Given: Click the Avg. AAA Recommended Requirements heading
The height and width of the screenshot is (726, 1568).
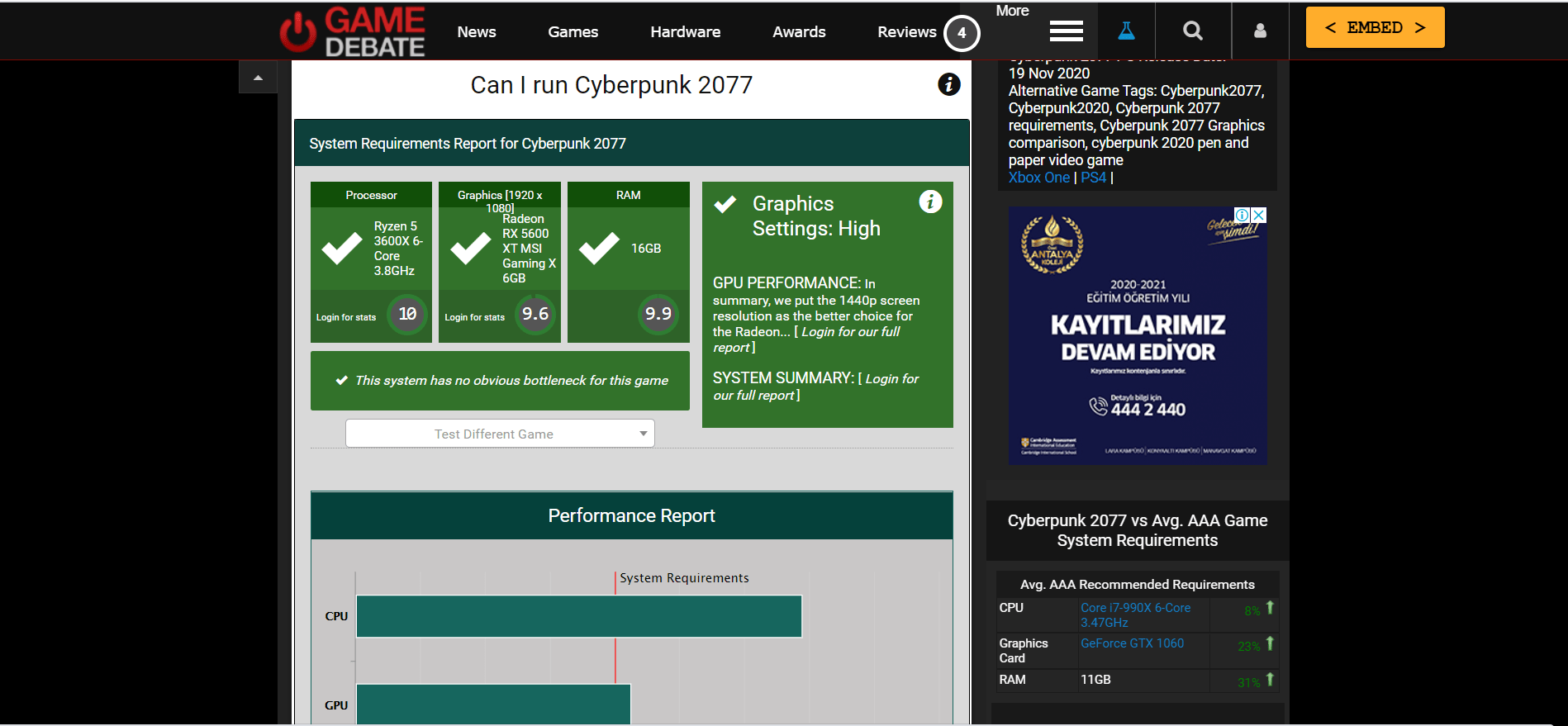Looking at the screenshot, I should tap(1137, 585).
